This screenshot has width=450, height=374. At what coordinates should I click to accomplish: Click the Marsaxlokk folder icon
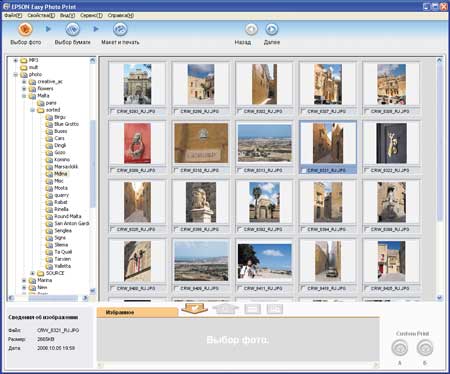(49, 167)
